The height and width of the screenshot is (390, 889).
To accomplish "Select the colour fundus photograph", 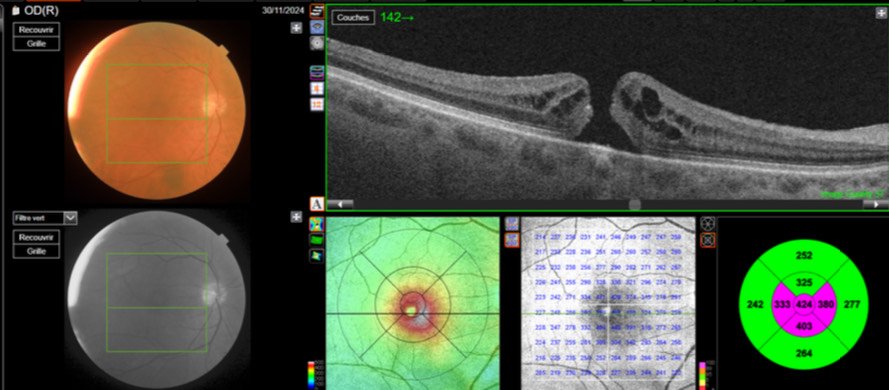I will (x=156, y=111).
